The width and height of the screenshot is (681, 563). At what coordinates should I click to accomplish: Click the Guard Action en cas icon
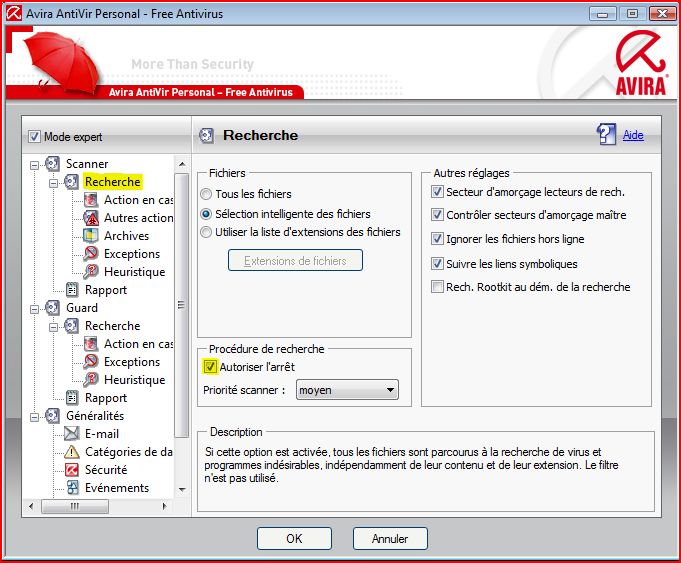point(91,344)
